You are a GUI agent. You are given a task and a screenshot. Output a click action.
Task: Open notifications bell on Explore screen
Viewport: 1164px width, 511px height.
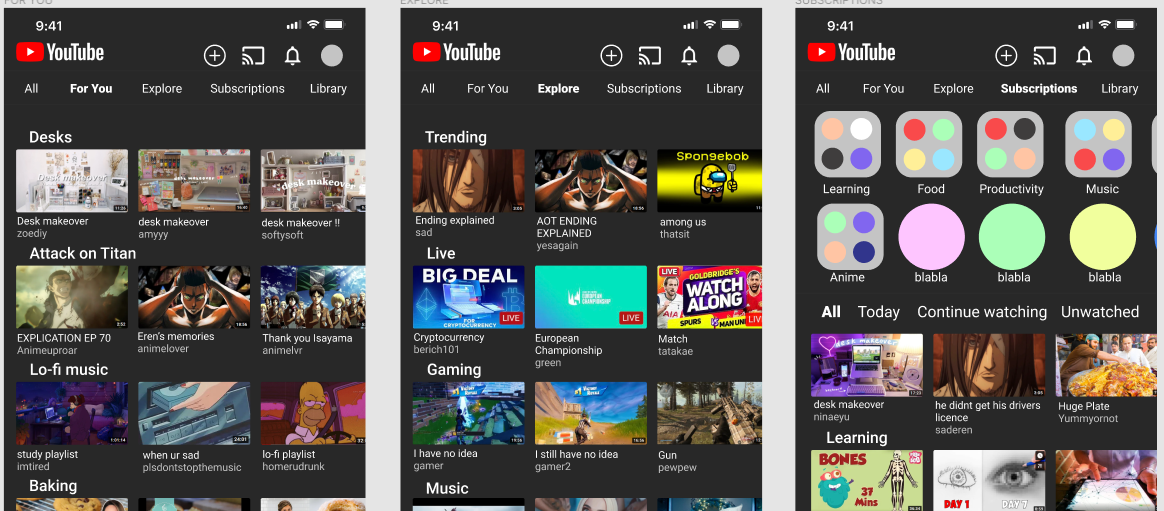[x=689, y=56]
